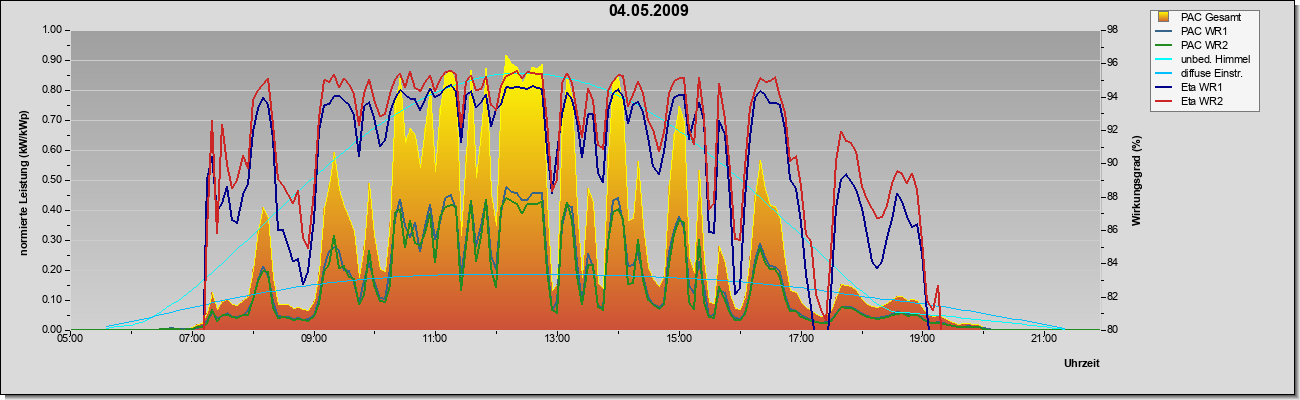Select the PAC WR2 green legend line
1300x400 pixels.
1164,45
